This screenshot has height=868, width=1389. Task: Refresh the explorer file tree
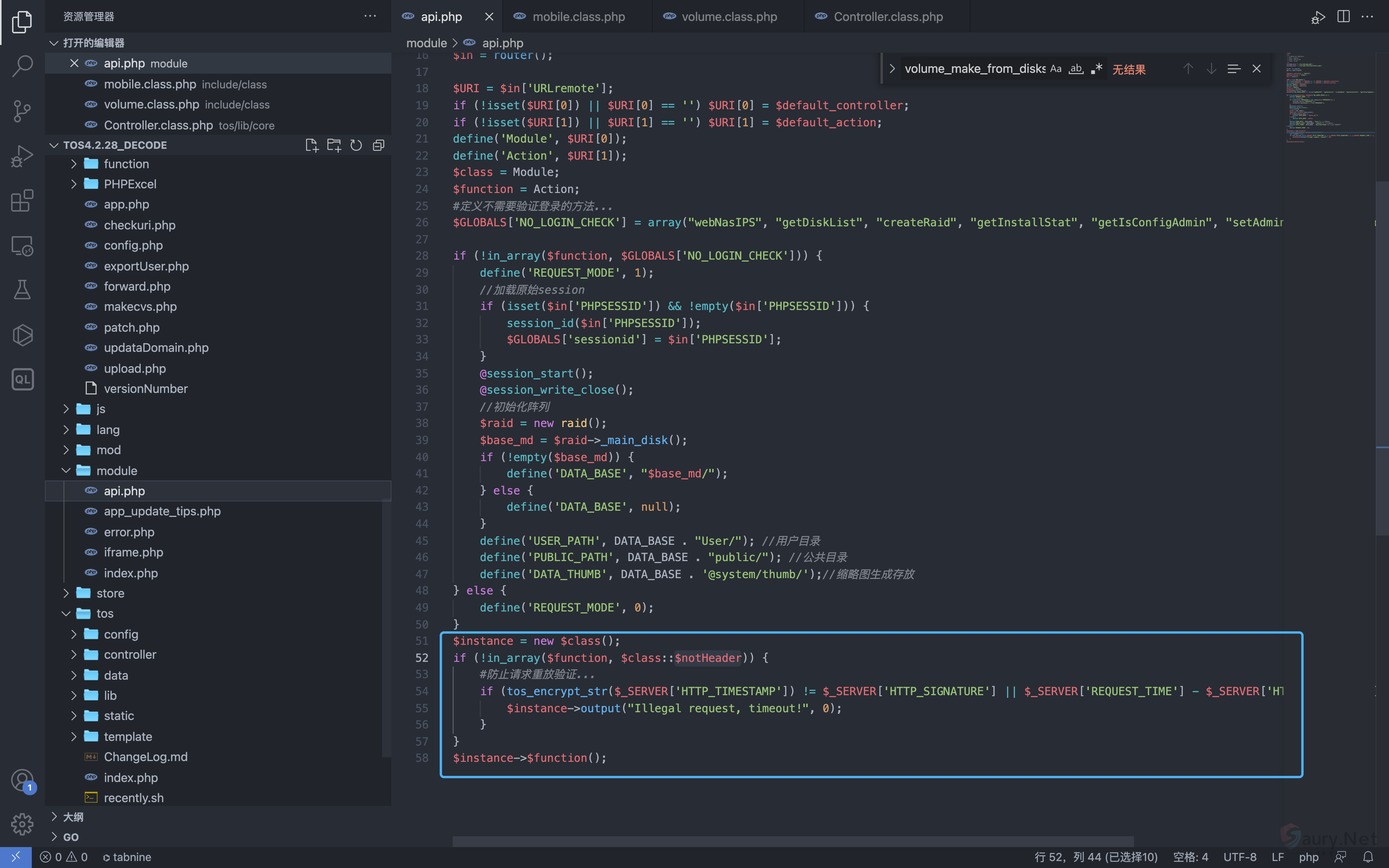tap(356, 145)
